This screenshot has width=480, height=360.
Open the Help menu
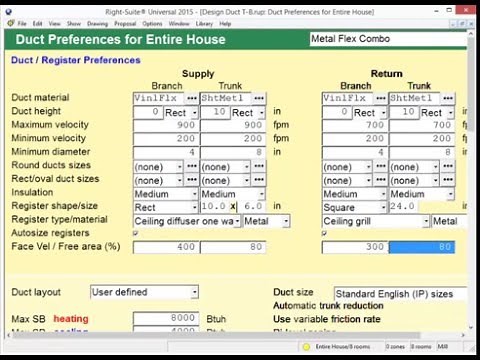tap(225, 24)
